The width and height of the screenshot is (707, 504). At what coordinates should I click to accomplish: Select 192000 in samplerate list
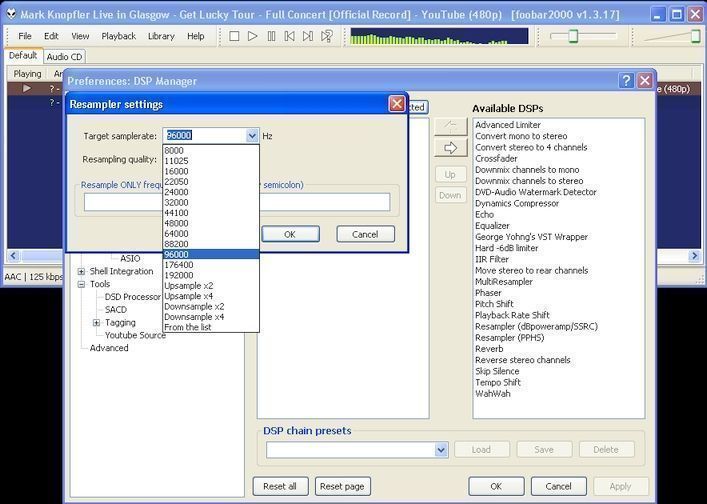tap(211, 275)
